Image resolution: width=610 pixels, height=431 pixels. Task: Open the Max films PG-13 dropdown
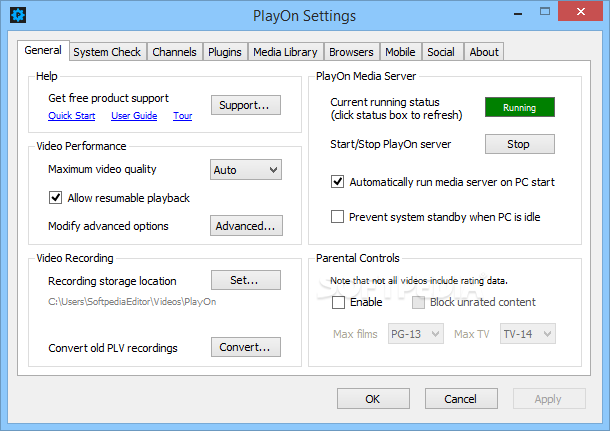pos(416,334)
